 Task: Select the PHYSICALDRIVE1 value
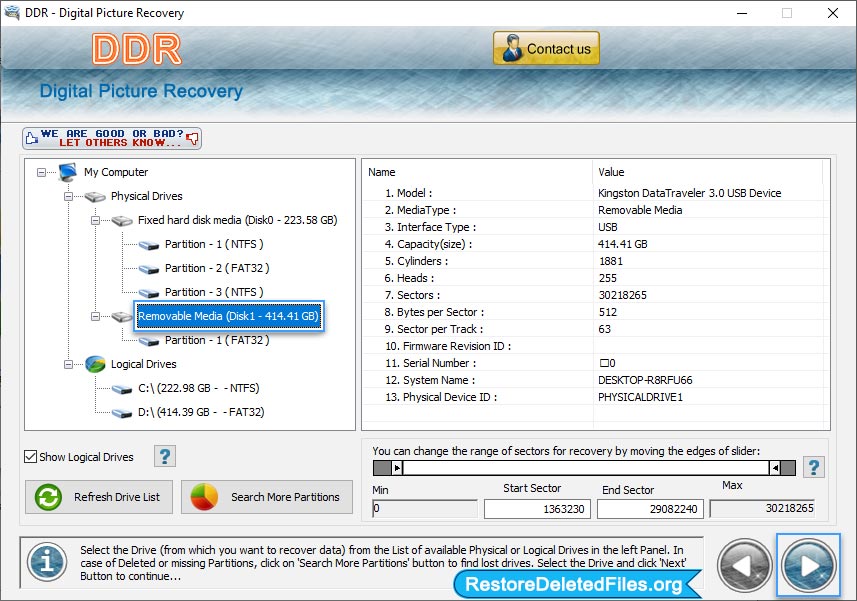click(640, 397)
